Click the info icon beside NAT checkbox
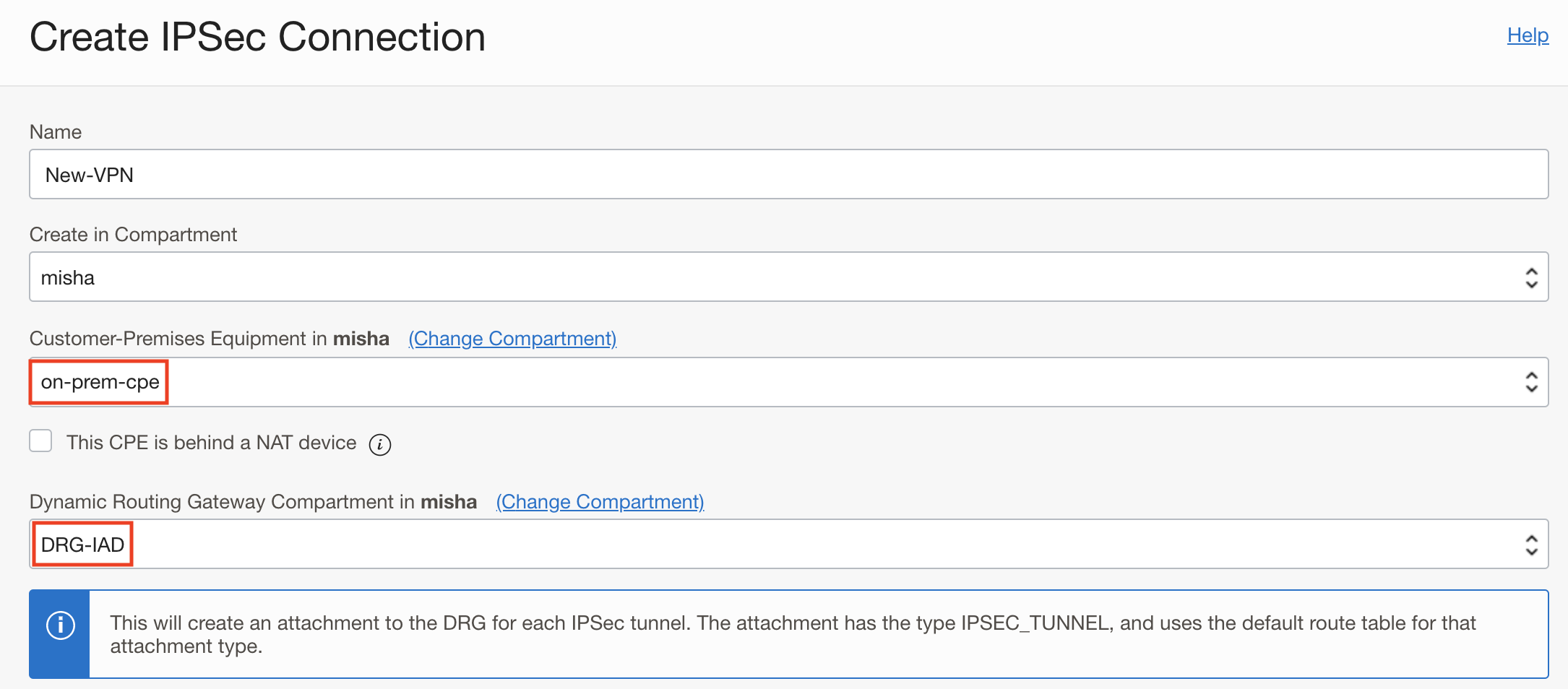The image size is (1568, 689). pyautogui.click(x=379, y=444)
